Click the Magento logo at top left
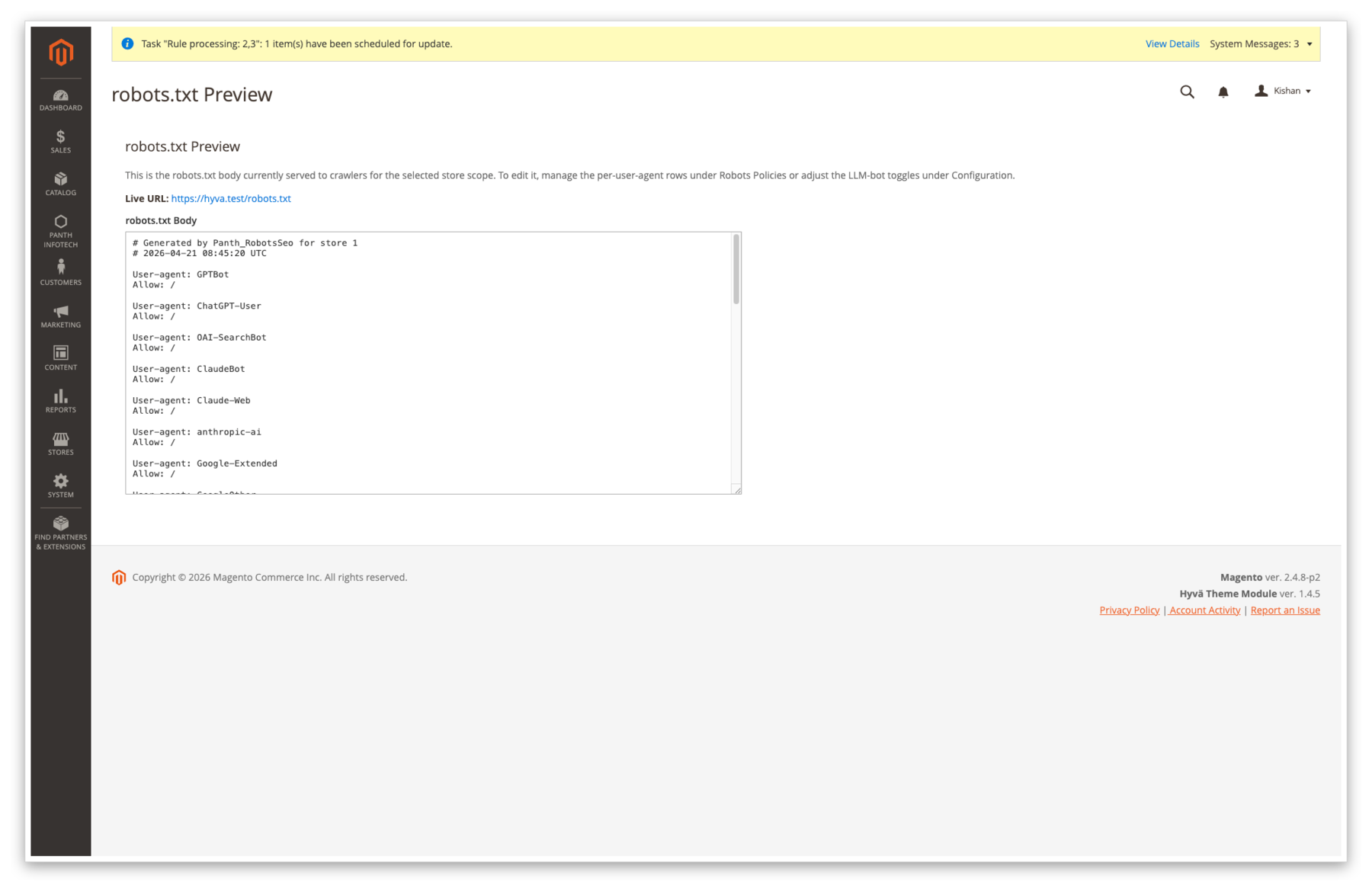This screenshot has width=1372, height=891. pos(60,52)
